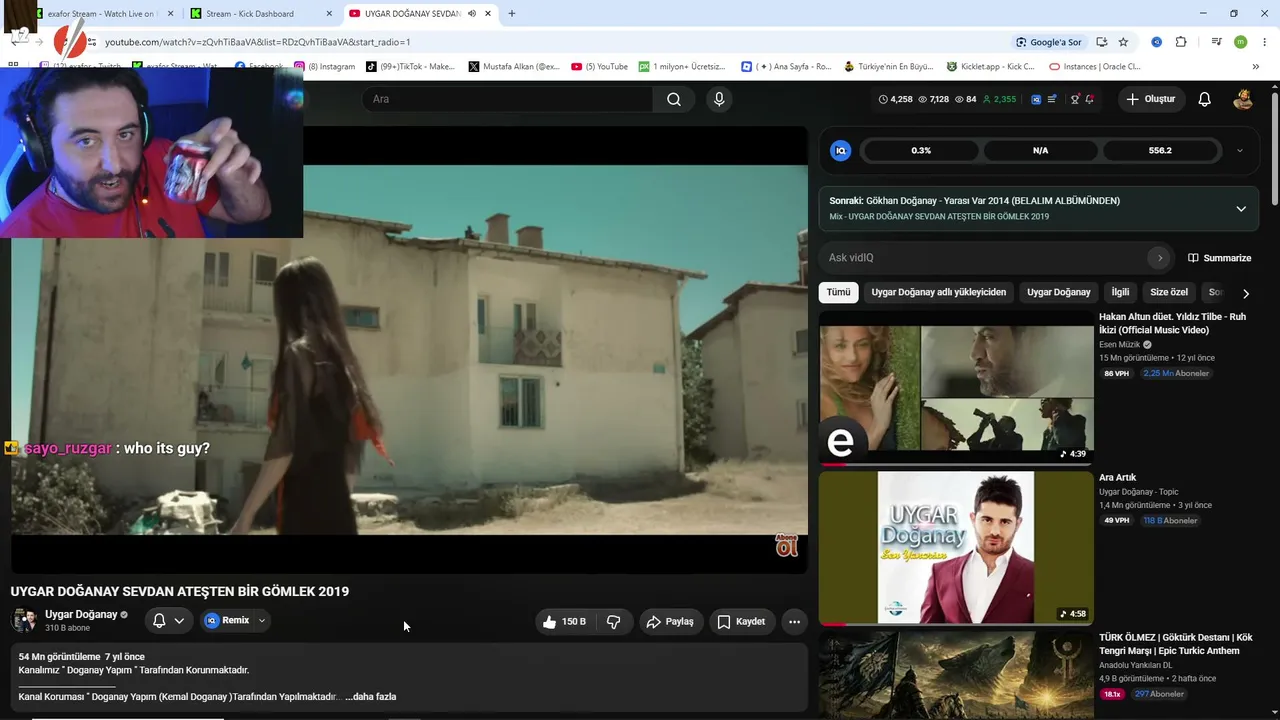Open the Chrome profile avatar in the toolbar
Viewport: 1280px width, 720px height.
click(x=1240, y=42)
